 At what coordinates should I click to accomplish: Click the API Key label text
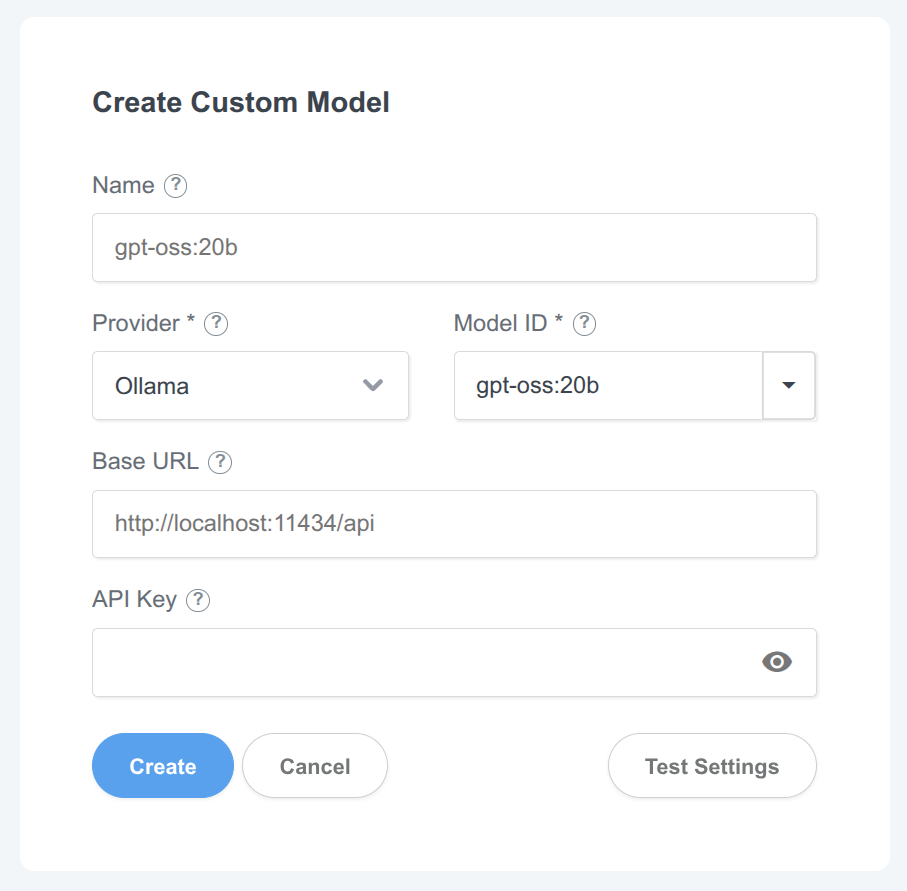tap(134, 600)
